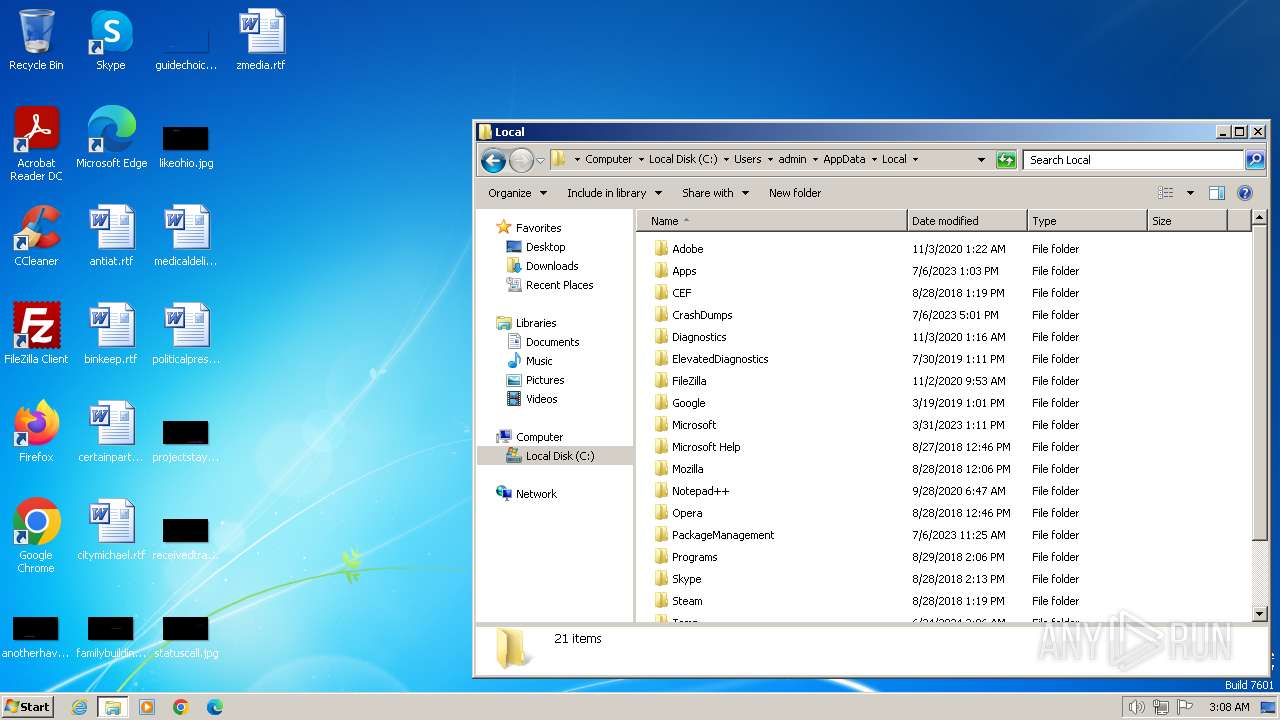Change view using the views icon
The image size is (1280, 720).
point(1166,193)
